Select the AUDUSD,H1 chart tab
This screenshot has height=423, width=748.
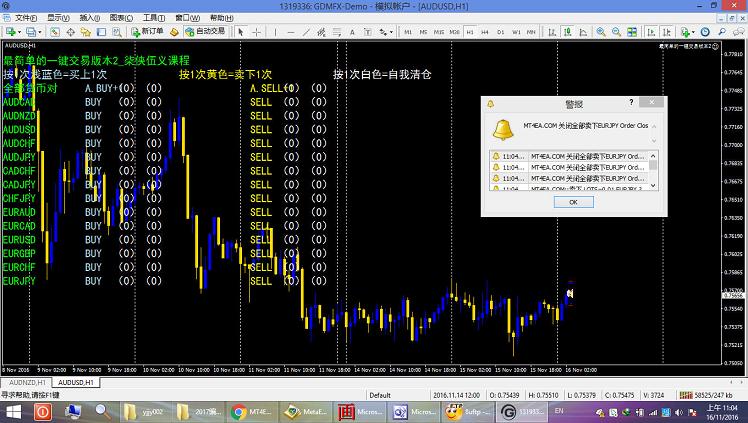[x=75, y=382]
